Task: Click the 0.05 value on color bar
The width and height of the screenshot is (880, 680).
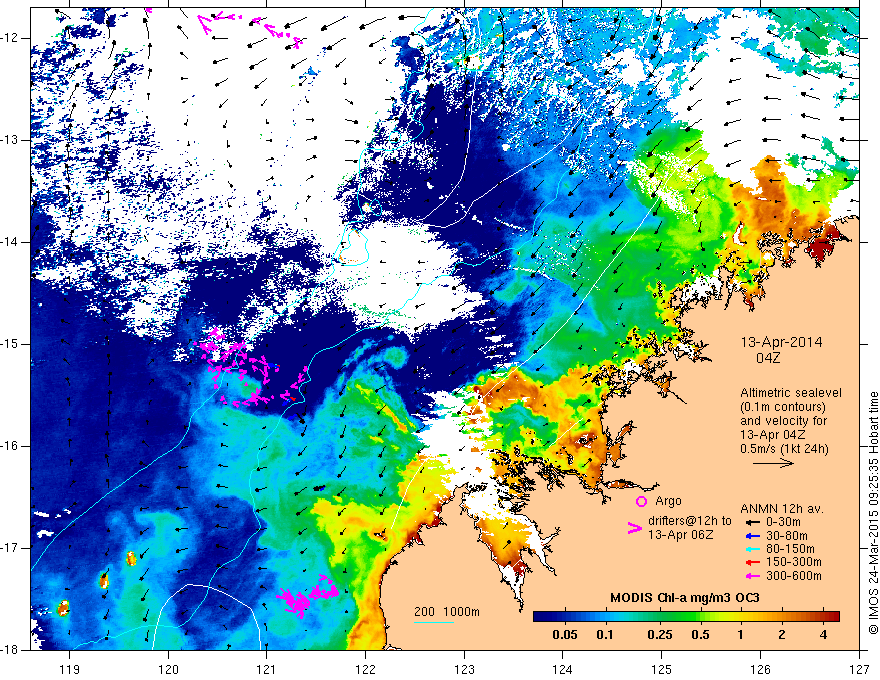Action: tap(565, 635)
